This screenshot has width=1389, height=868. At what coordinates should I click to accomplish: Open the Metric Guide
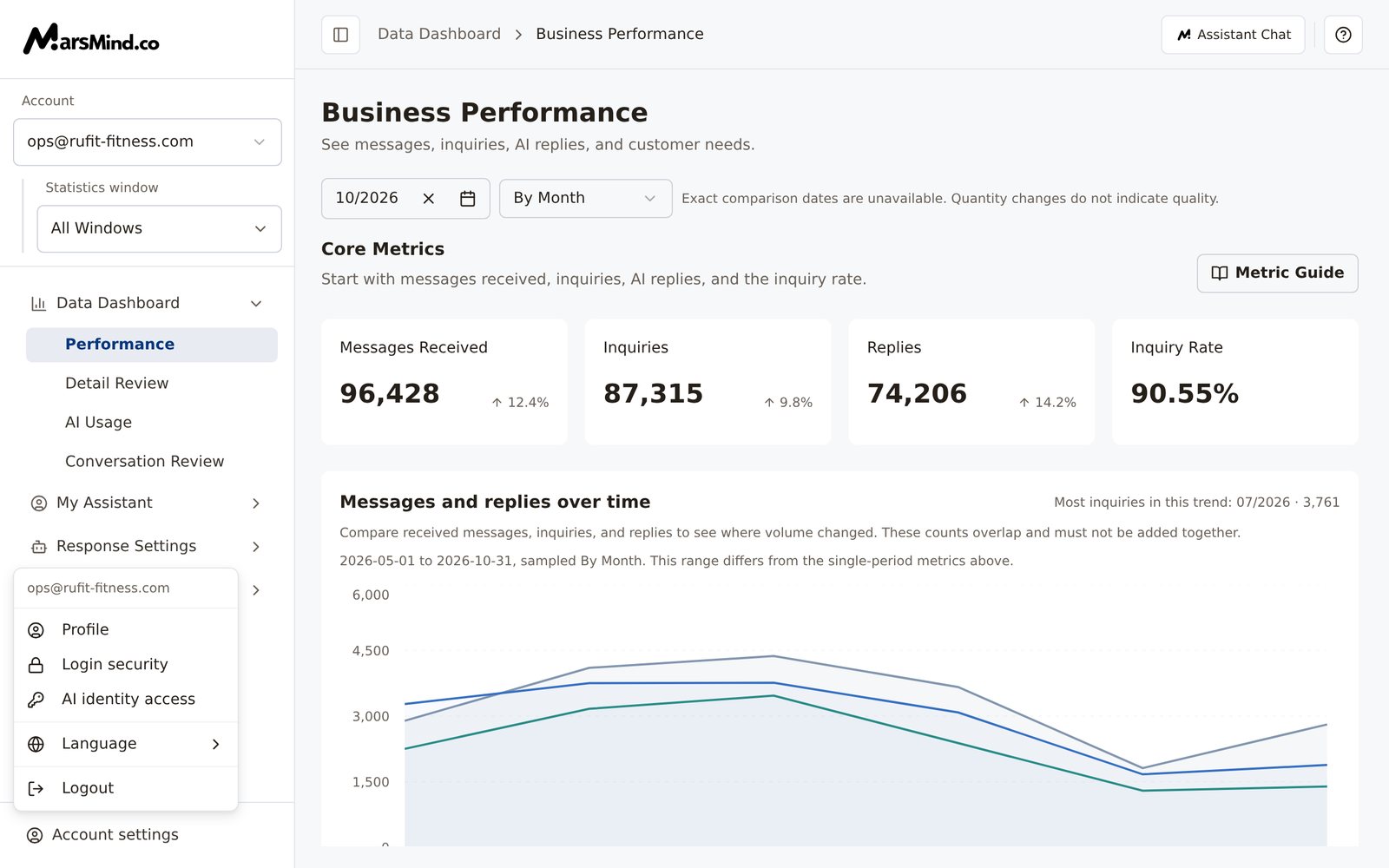click(x=1277, y=273)
